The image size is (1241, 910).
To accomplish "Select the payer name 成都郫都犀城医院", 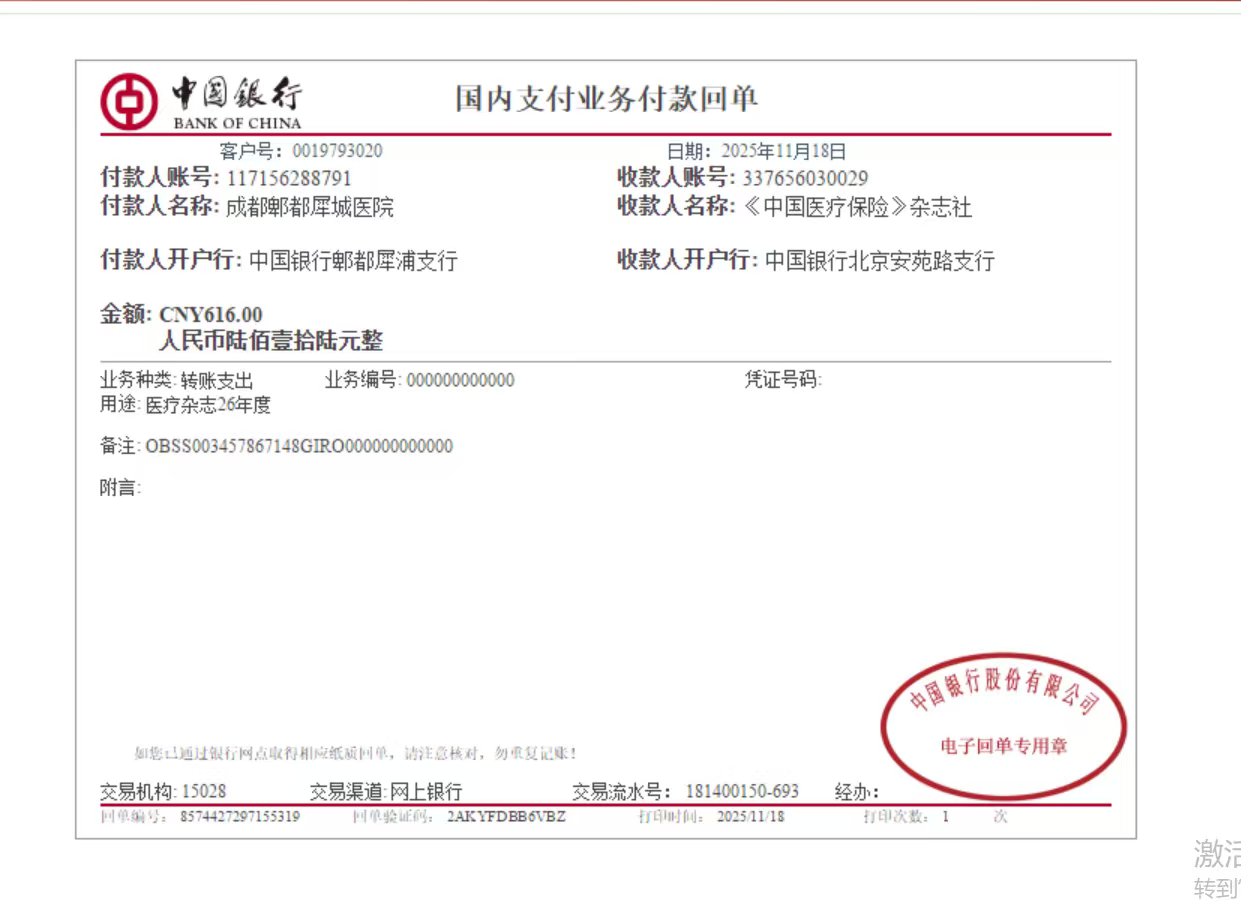I will pyautogui.click(x=310, y=207).
